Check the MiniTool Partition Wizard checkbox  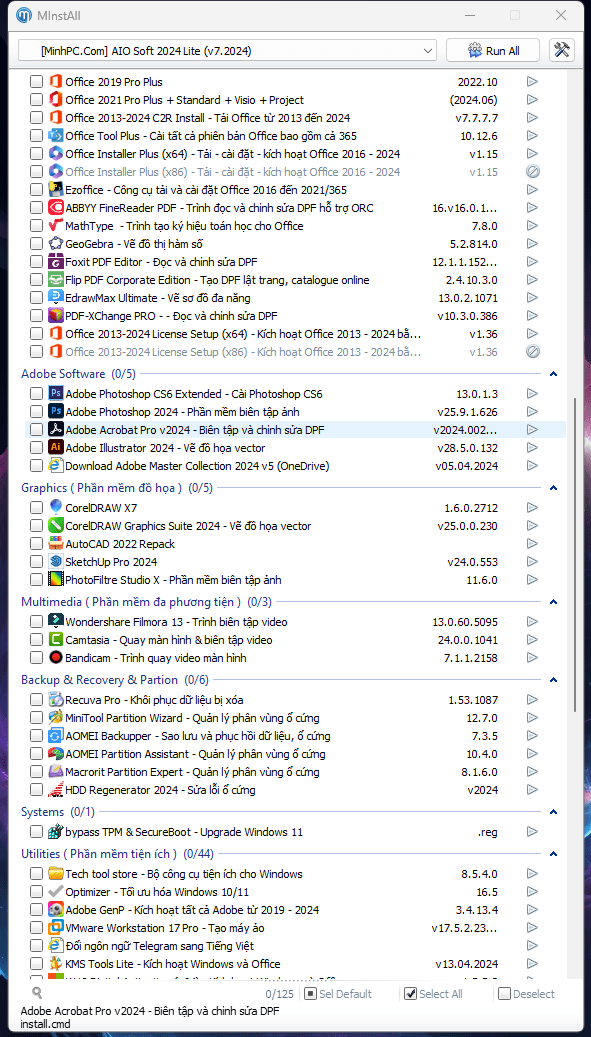(37, 718)
